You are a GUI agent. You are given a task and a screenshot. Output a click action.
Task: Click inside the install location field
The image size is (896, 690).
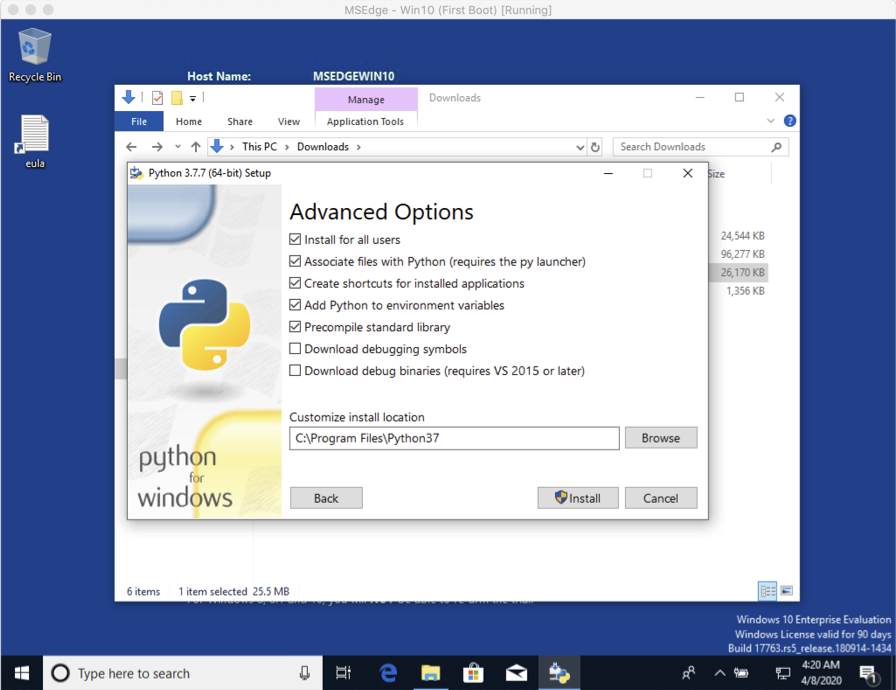click(454, 438)
